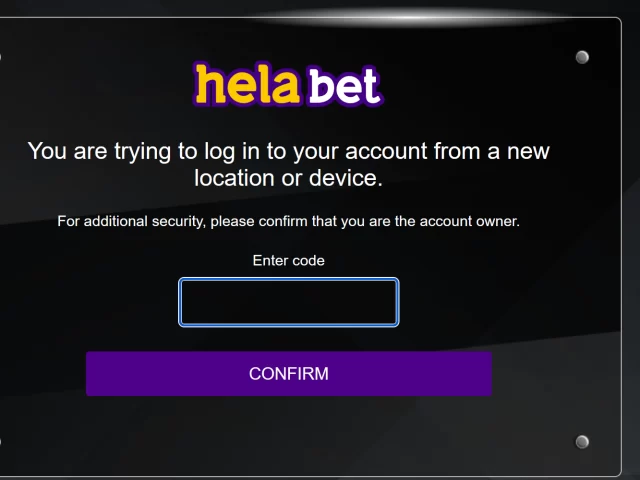The width and height of the screenshot is (640, 480).
Task: Click the white "bet" part of the logo
Action: pos(344,87)
